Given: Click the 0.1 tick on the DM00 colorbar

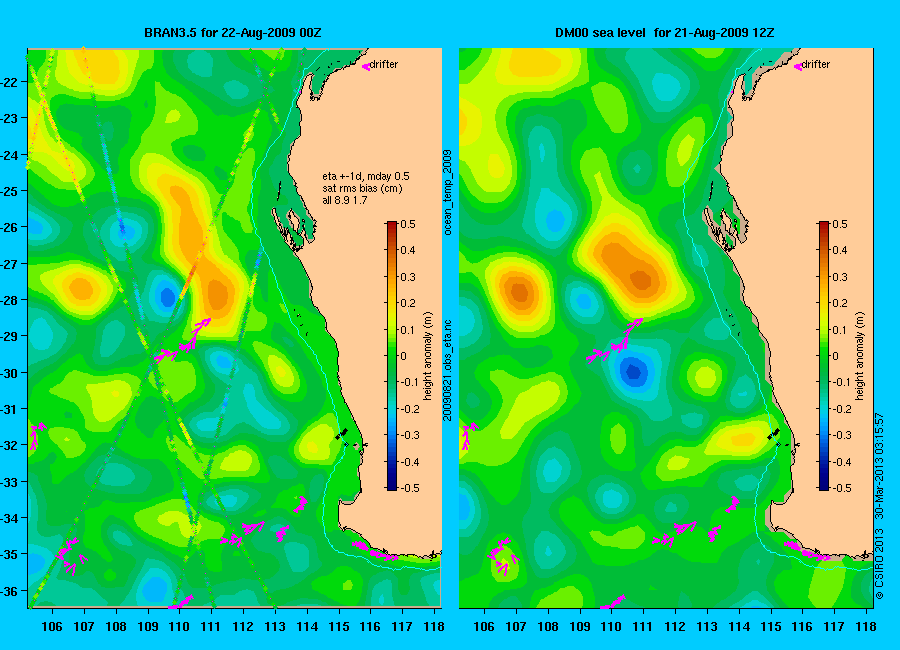Looking at the screenshot, I should point(839,330).
